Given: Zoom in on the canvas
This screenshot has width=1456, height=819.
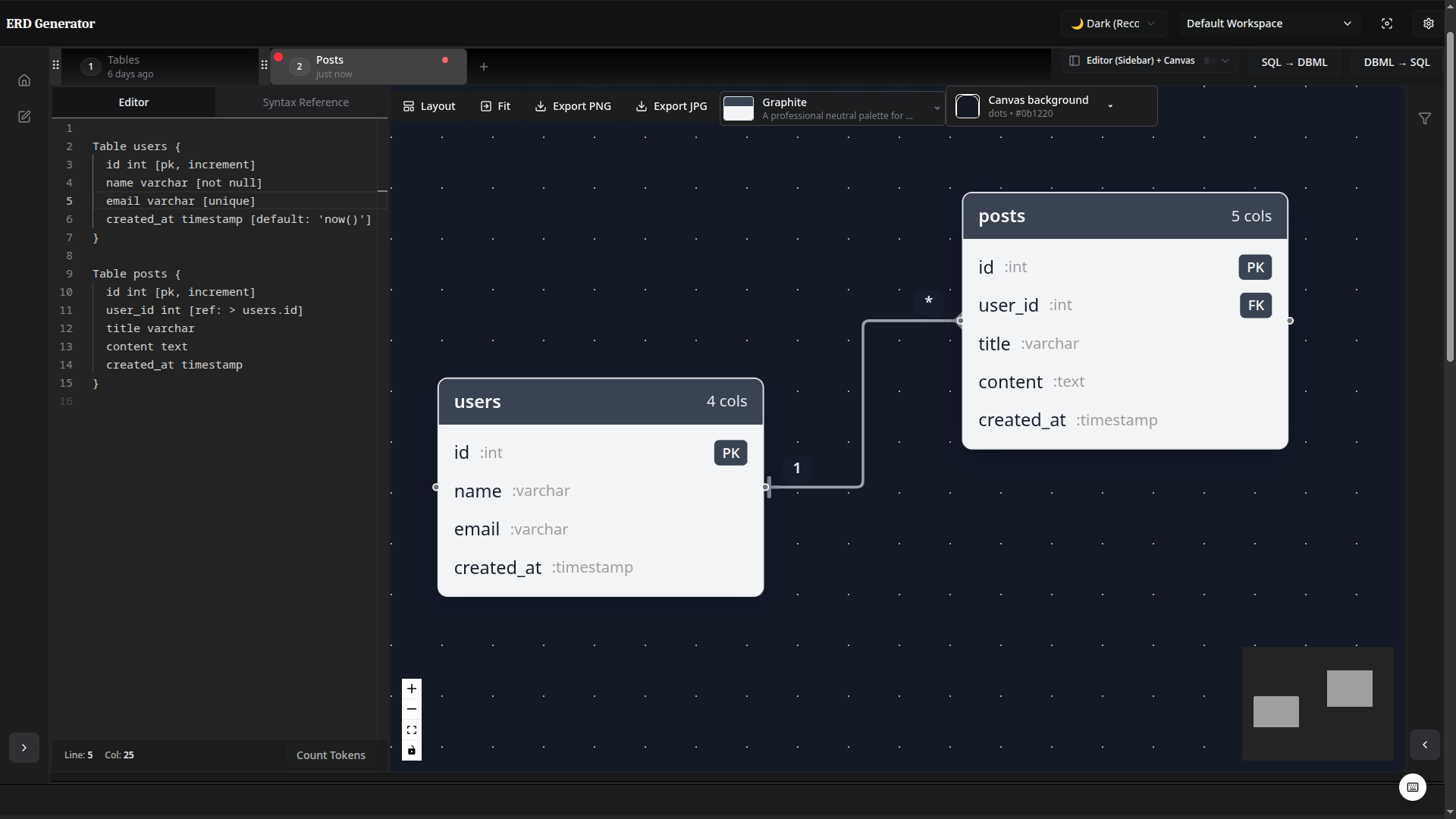Looking at the screenshot, I should [x=412, y=689].
